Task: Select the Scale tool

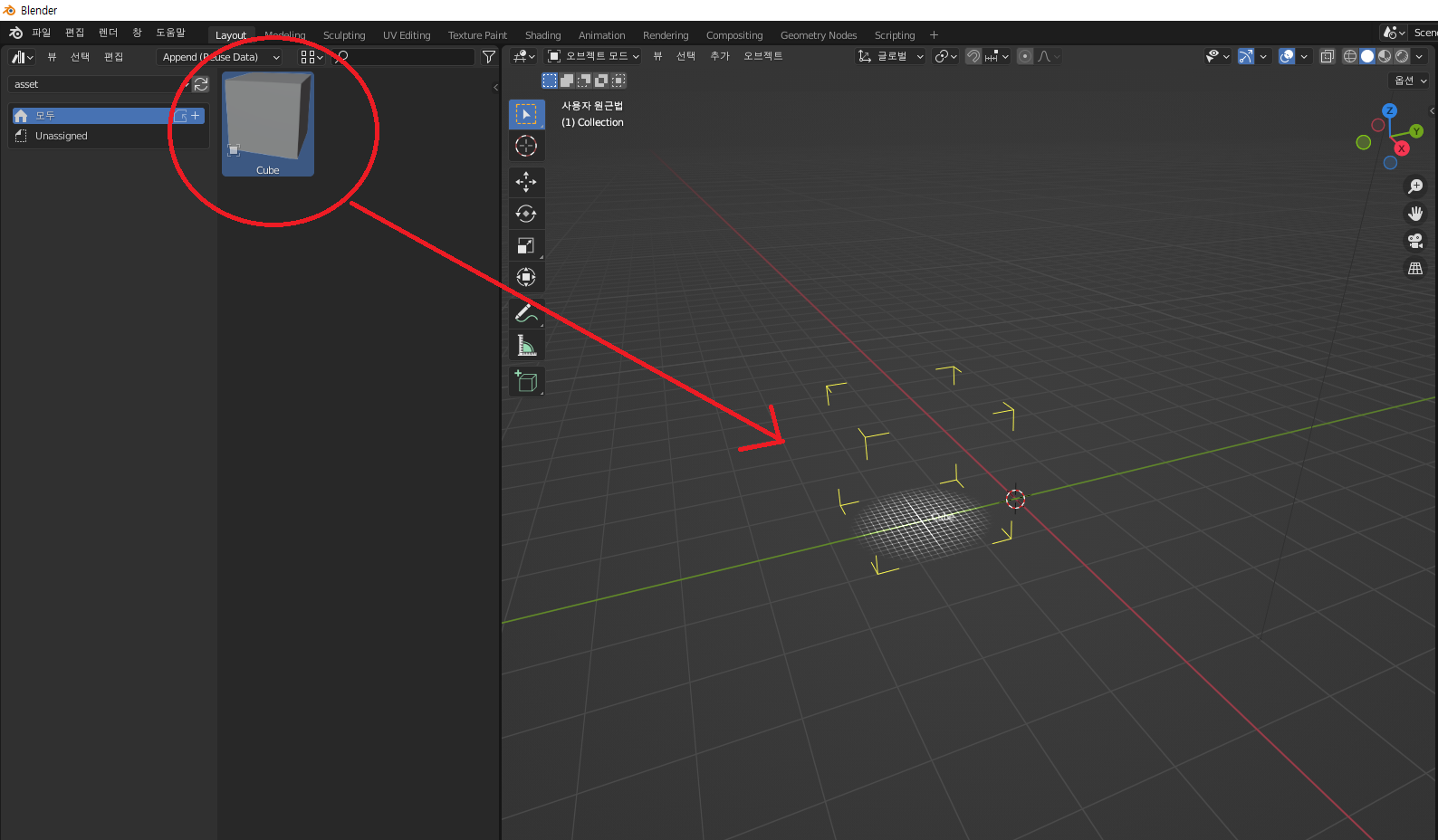Action: click(526, 245)
